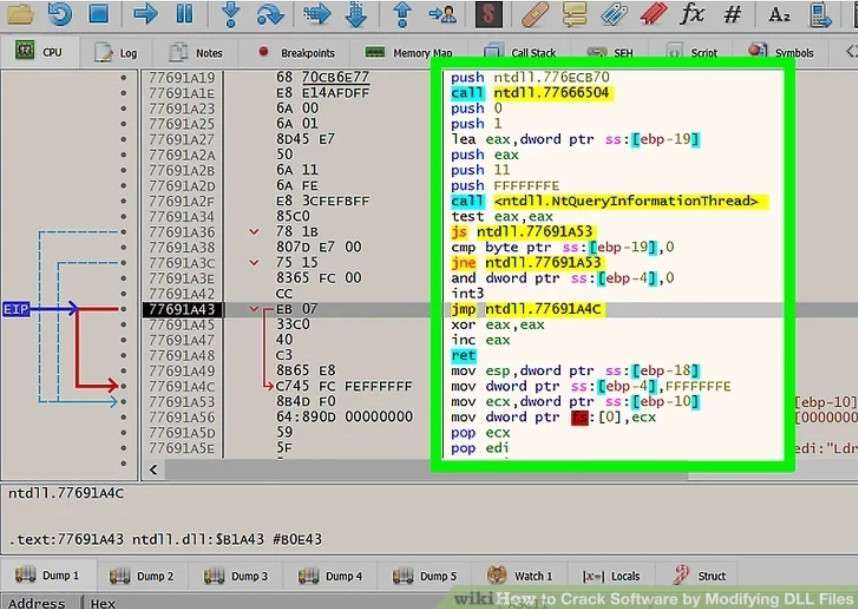858x609 pixels.
Task: Open string references A2 icon
Action: tap(779, 14)
